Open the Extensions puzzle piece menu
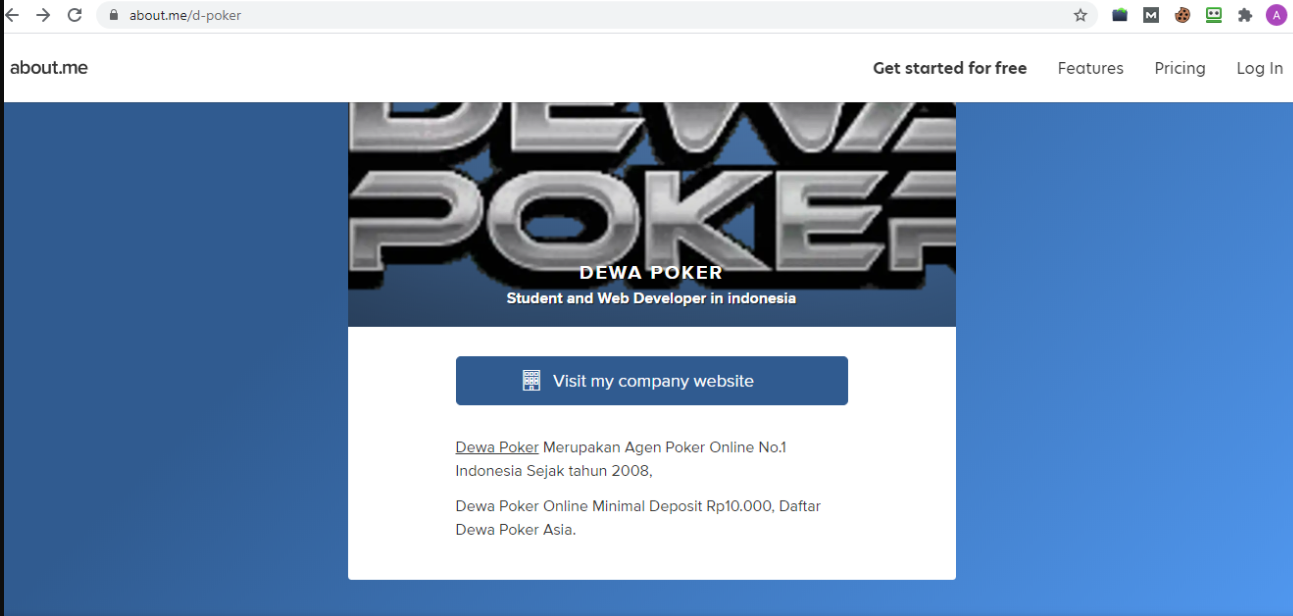This screenshot has width=1293, height=616. click(x=1245, y=15)
